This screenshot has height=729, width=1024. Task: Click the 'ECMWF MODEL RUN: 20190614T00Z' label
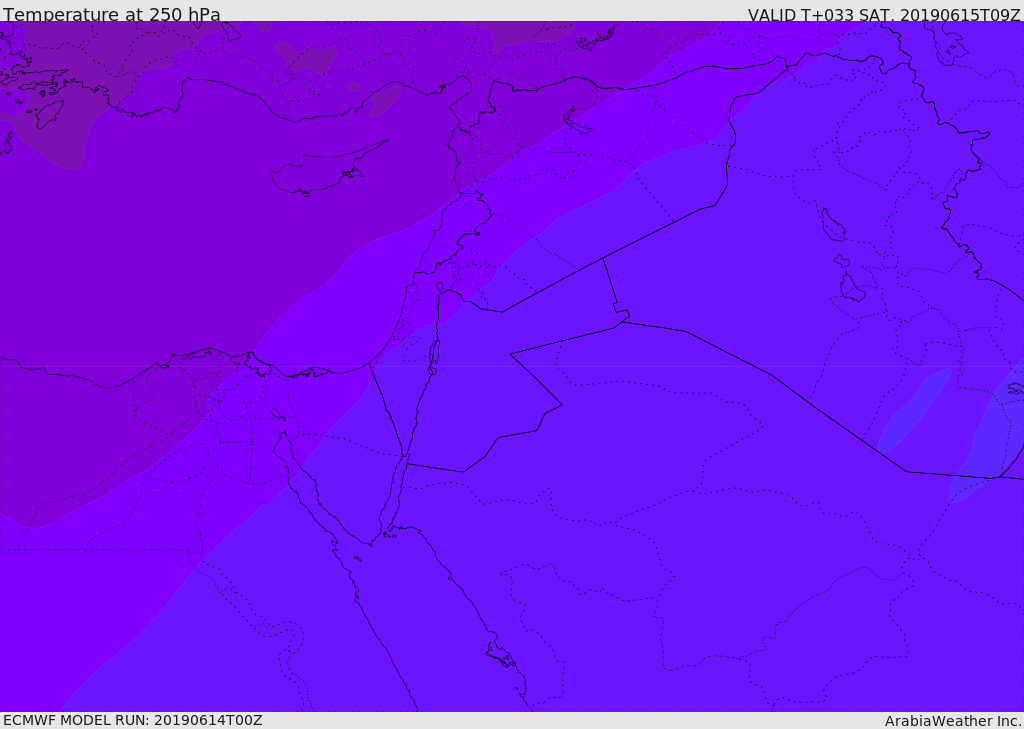[133, 720]
